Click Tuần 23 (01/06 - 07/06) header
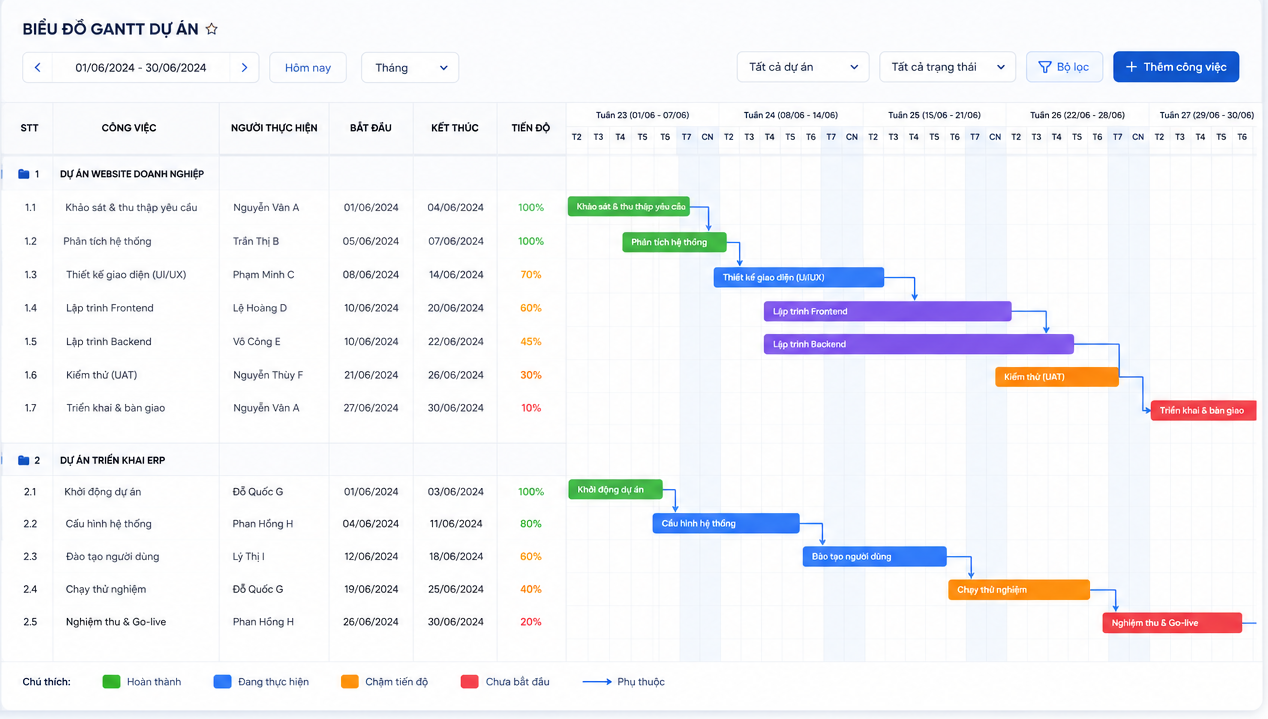Viewport: 1268px width, 719px height. (642, 115)
